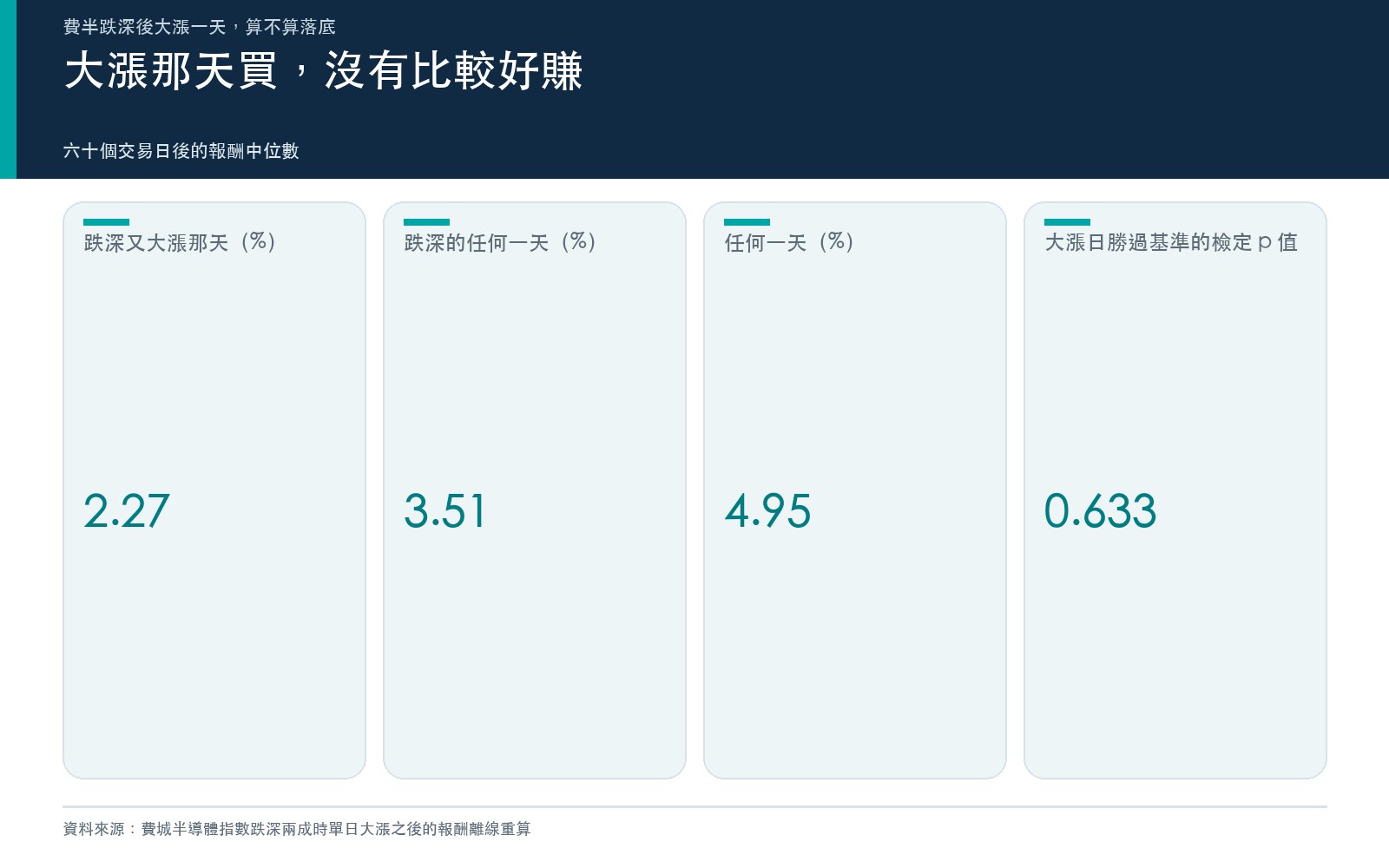Select the value 3.51

coord(444,510)
